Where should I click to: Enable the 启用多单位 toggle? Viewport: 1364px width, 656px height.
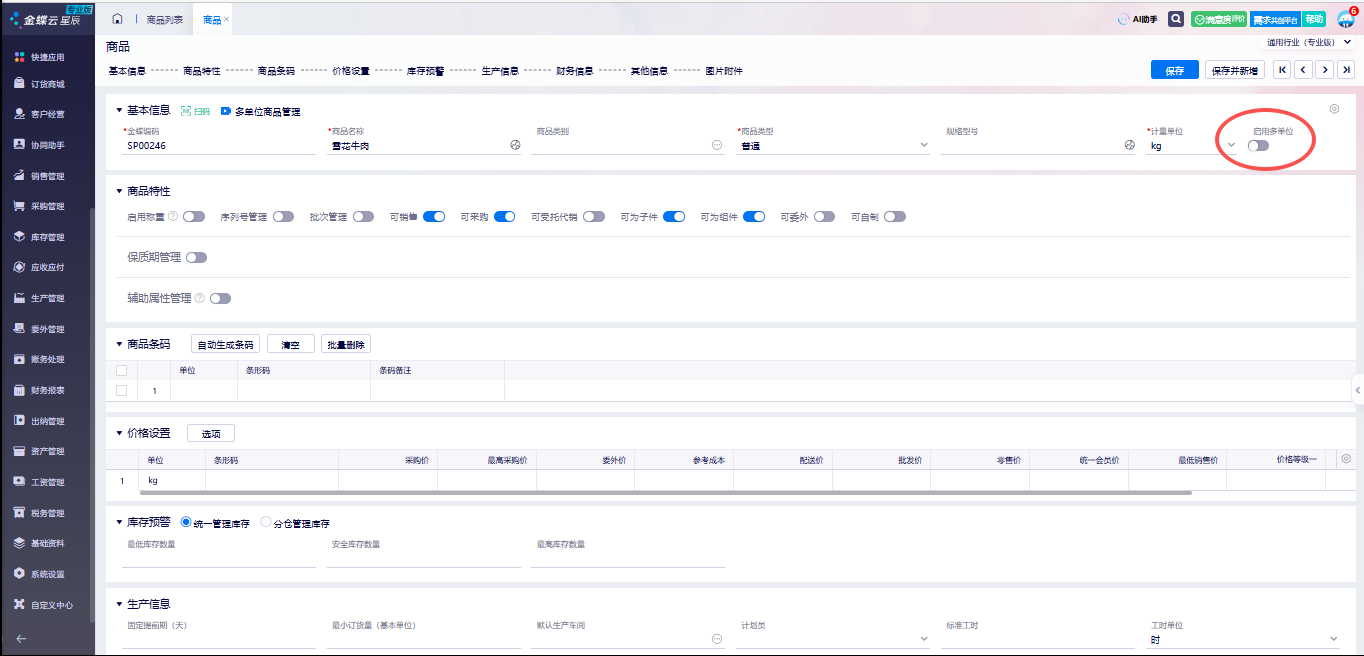(x=1258, y=146)
